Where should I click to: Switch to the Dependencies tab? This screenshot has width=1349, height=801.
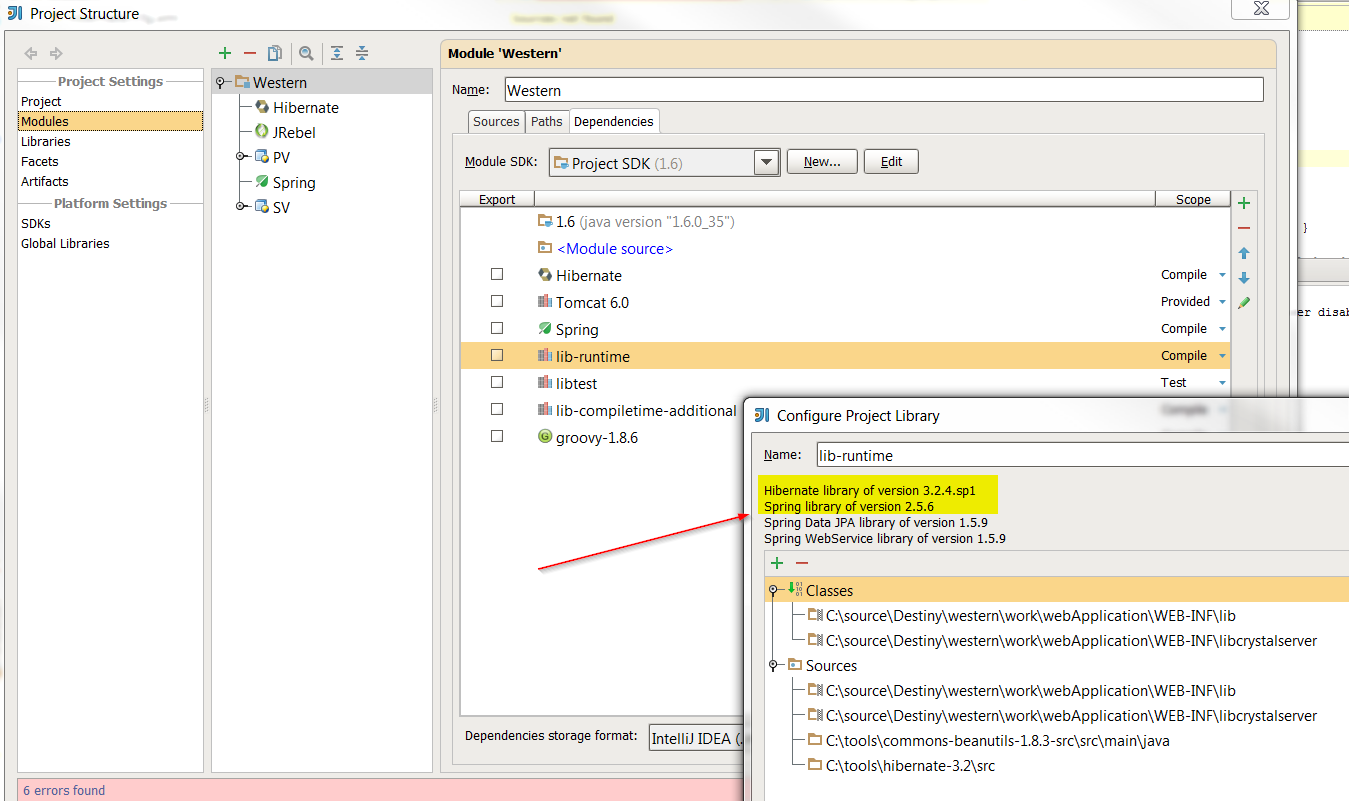[613, 121]
